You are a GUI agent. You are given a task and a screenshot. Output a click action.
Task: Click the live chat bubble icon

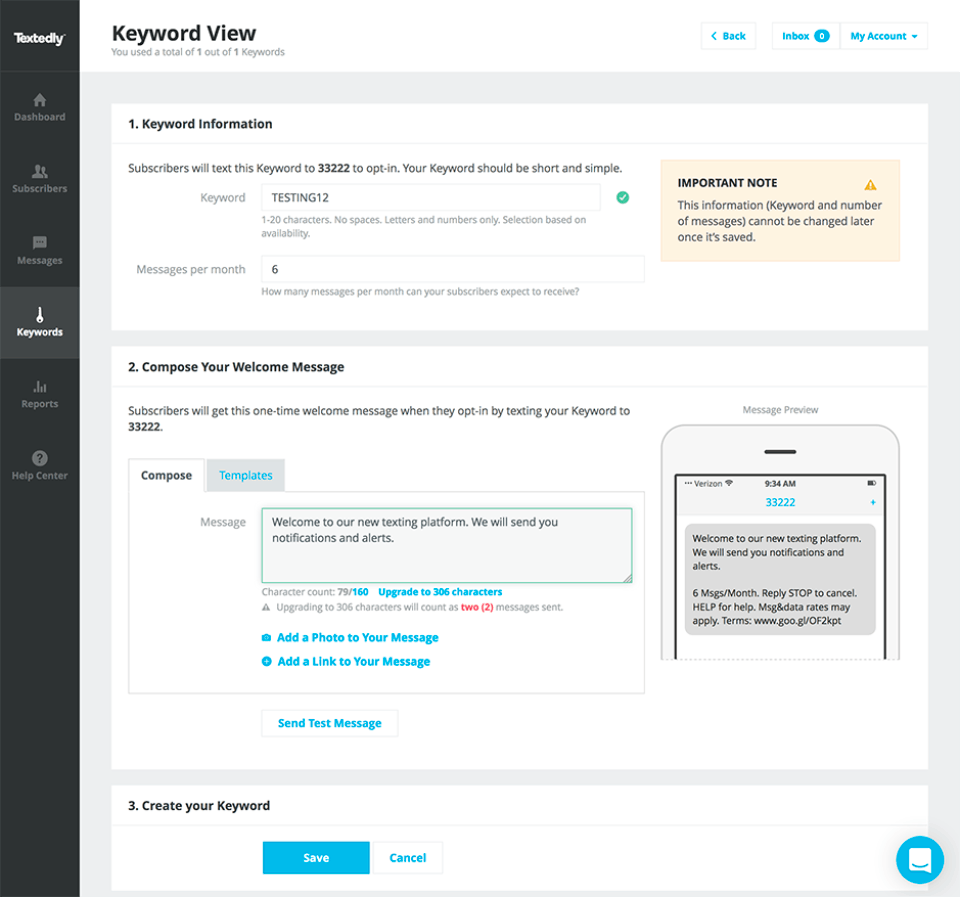coord(920,860)
